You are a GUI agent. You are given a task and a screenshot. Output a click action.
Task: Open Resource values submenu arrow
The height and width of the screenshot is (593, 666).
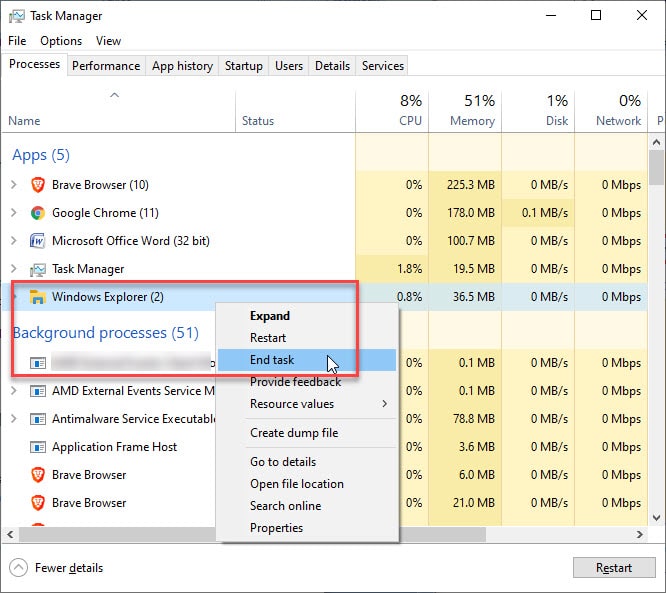[x=384, y=404]
